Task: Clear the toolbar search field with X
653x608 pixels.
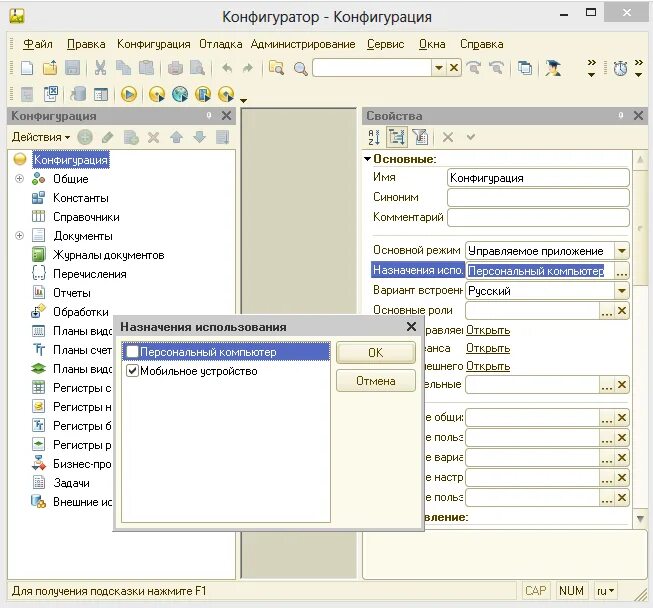Action: click(454, 67)
